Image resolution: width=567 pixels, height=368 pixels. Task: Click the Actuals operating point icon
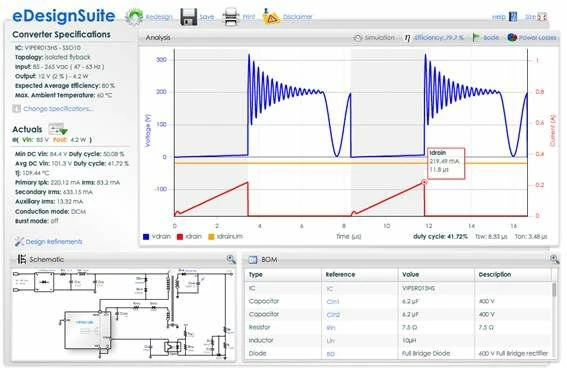(x=58, y=129)
